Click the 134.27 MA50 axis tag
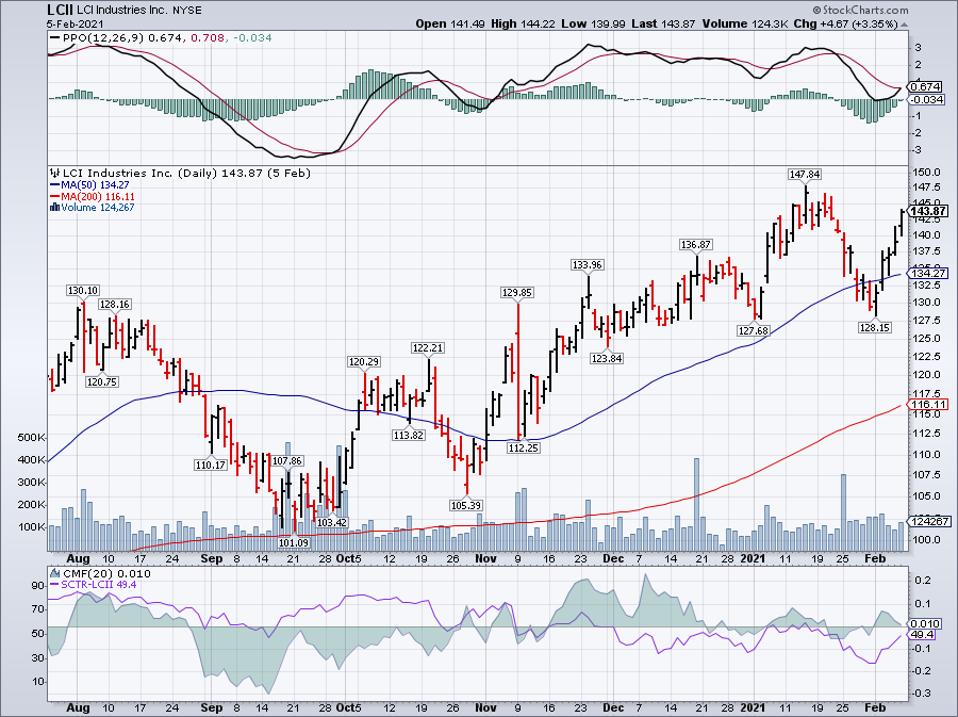The height and width of the screenshot is (717, 958). pos(929,273)
